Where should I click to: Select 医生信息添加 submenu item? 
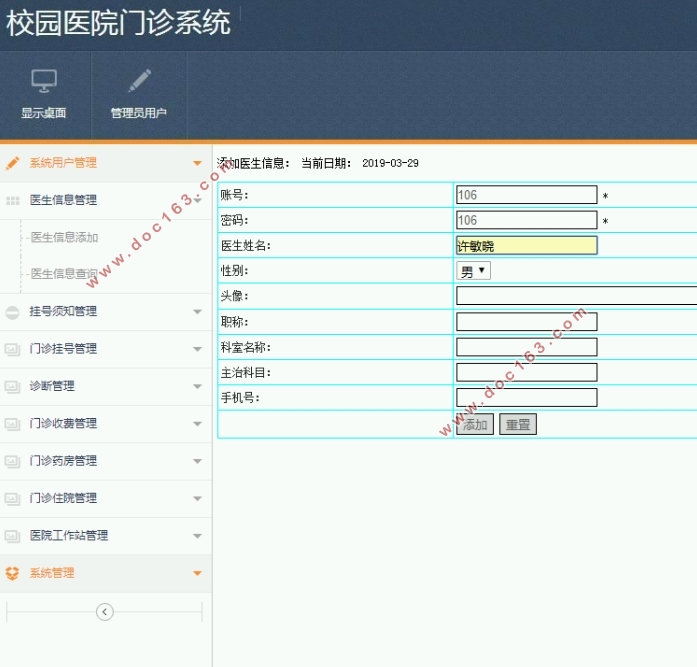pos(64,238)
